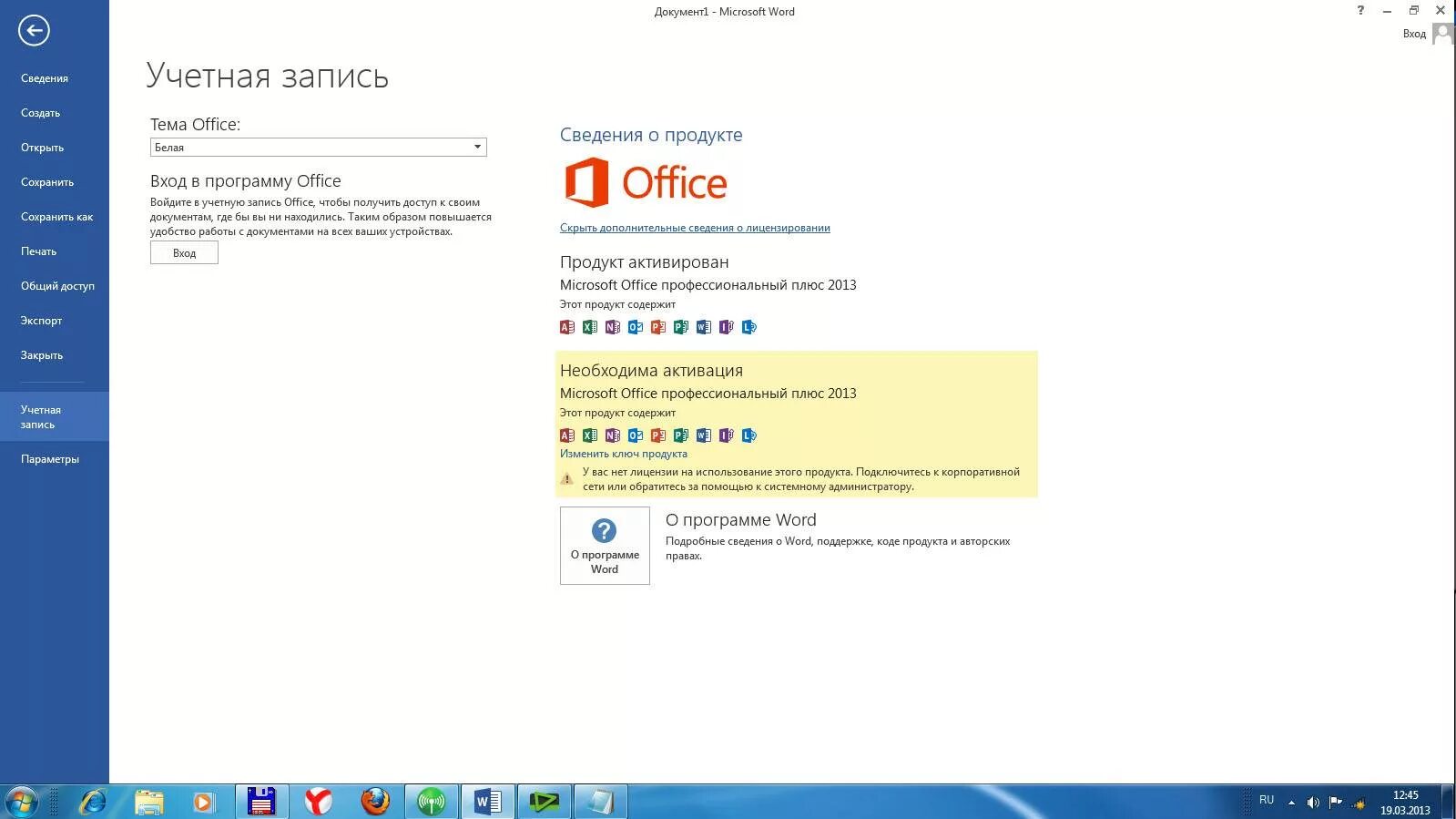1456x819 pixels.
Task: Click the Lync icon under Продукт активирован
Action: click(x=749, y=327)
